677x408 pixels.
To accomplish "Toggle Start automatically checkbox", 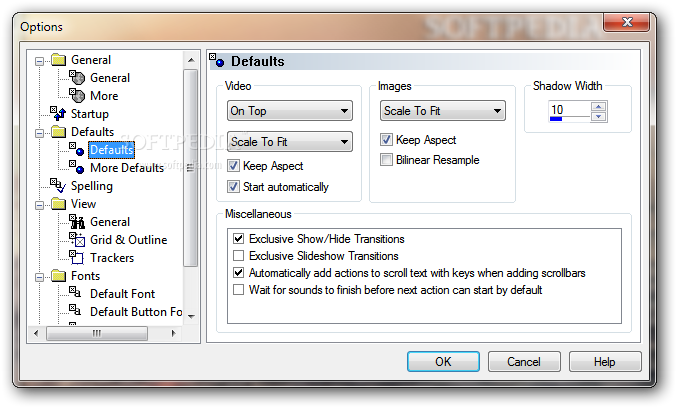I will [234, 187].
